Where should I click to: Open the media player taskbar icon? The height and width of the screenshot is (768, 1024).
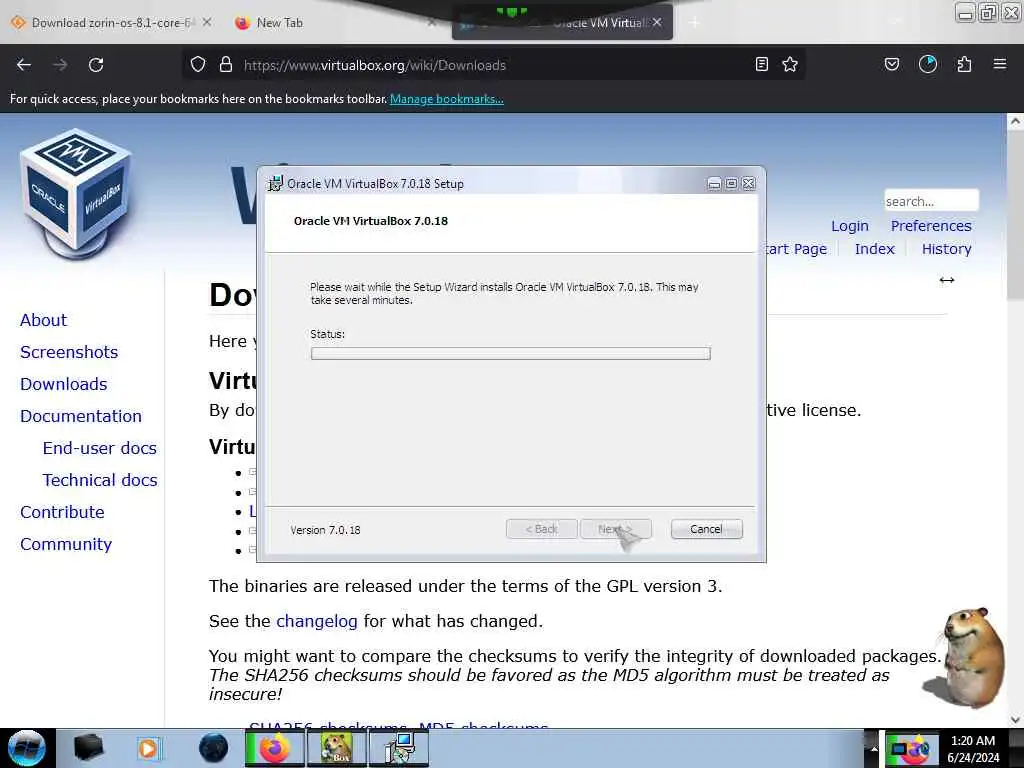148,748
